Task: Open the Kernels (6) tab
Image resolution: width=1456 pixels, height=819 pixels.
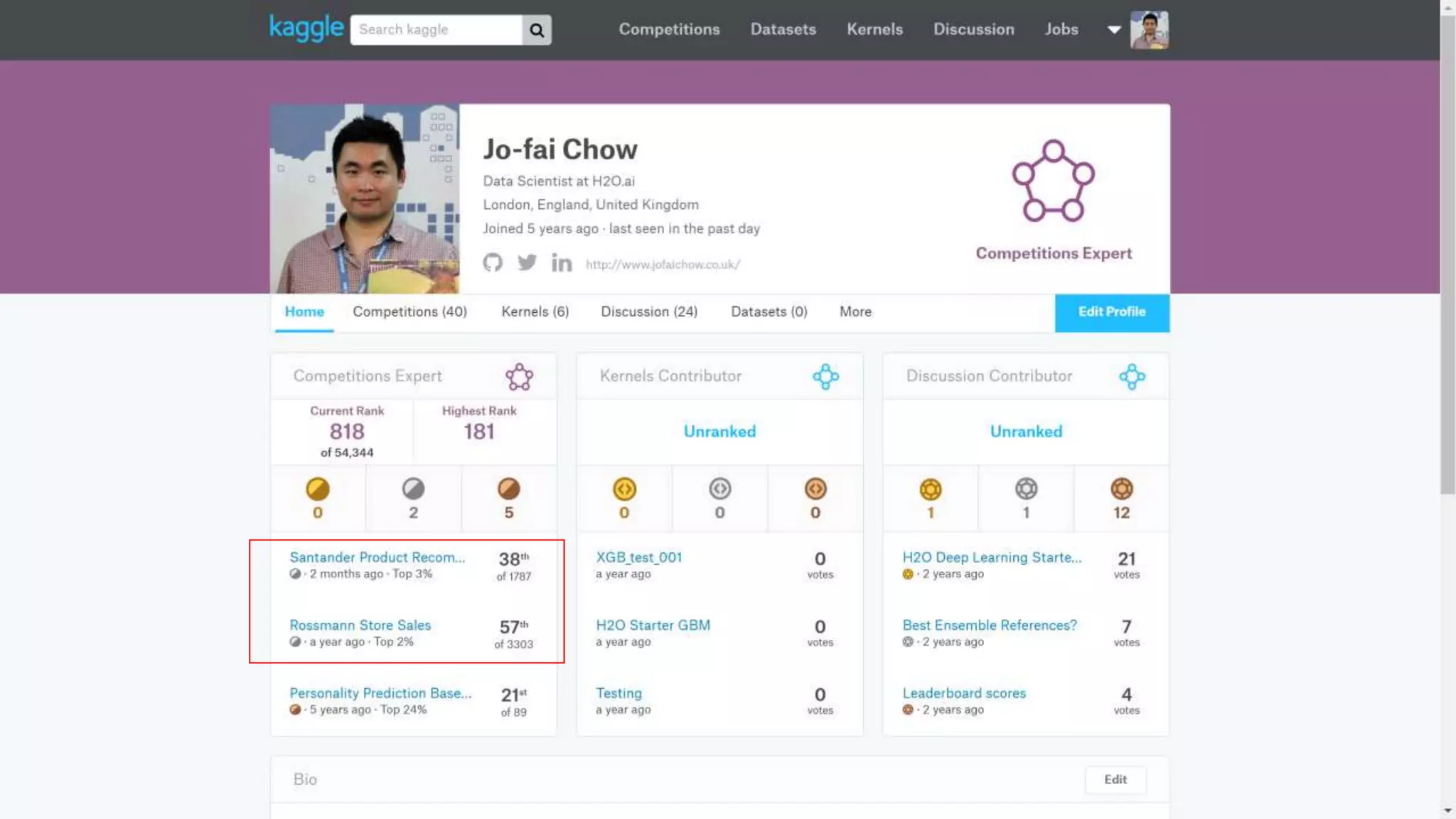Action: tap(535, 311)
